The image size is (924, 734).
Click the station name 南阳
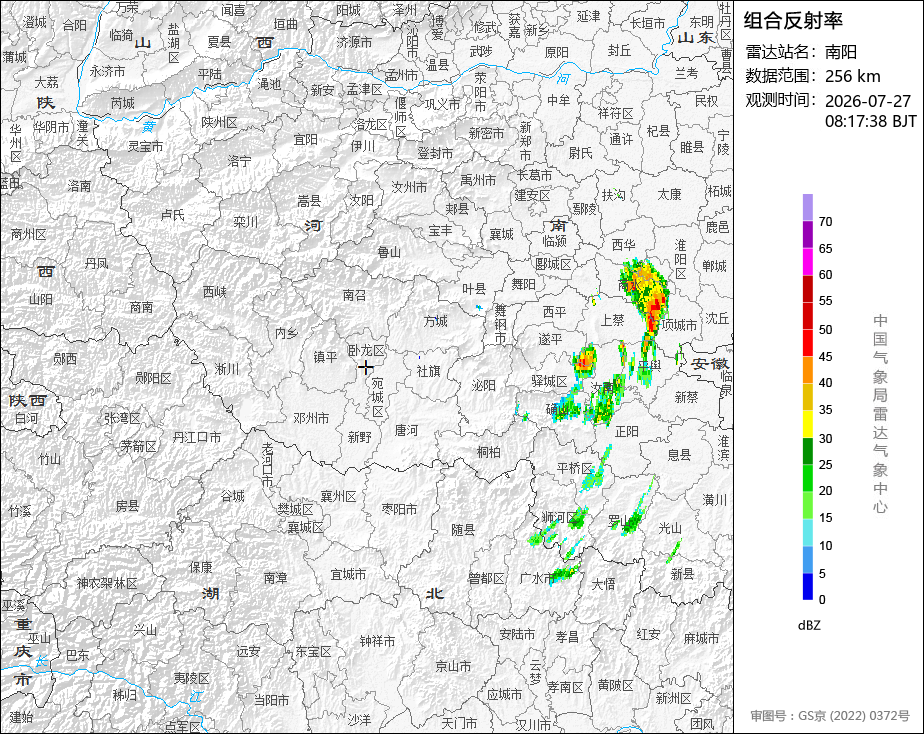coord(841,52)
